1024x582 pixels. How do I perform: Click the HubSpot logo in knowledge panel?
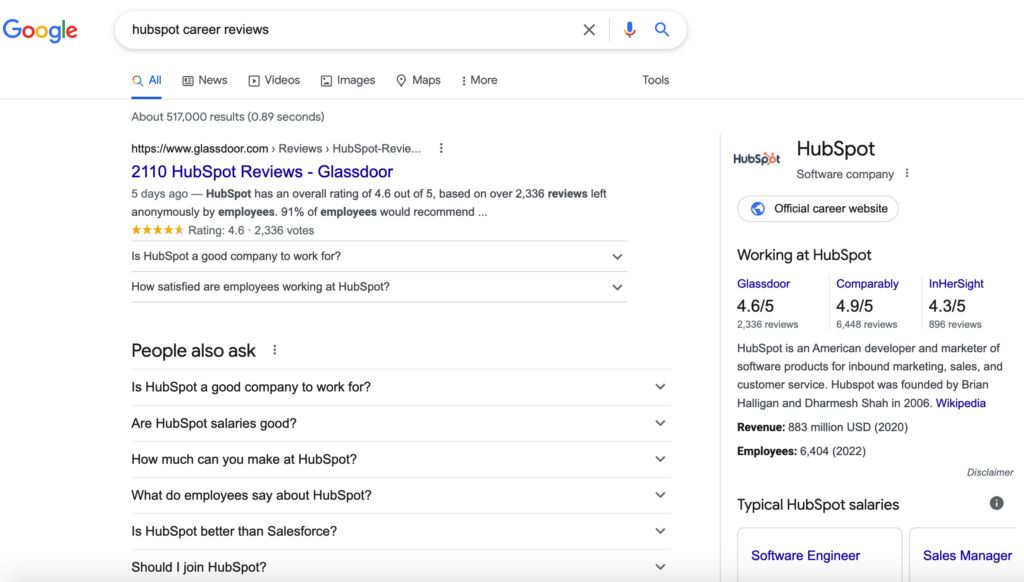click(756, 159)
